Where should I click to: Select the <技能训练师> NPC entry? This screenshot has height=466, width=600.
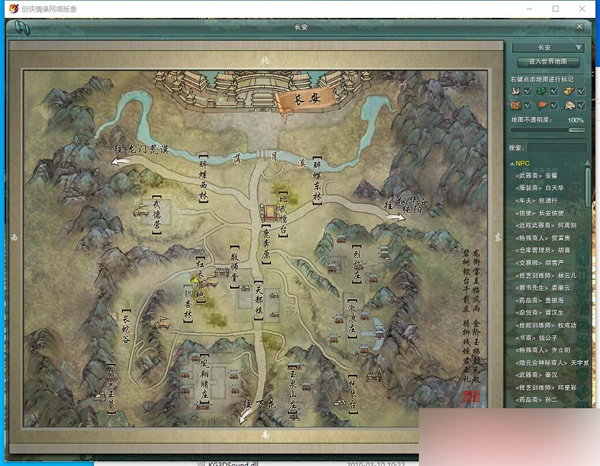tap(546, 325)
